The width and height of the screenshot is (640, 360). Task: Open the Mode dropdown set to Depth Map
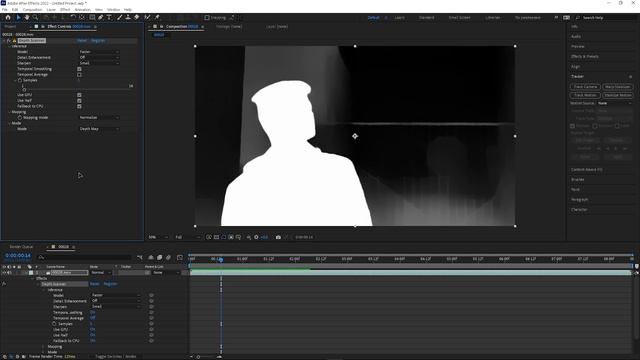point(99,129)
